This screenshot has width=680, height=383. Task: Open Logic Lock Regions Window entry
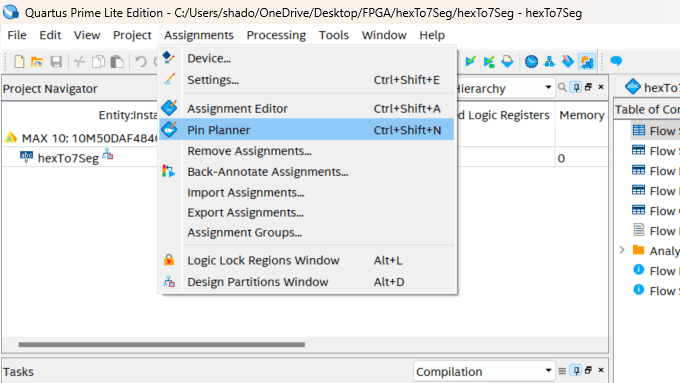click(x=307, y=260)
